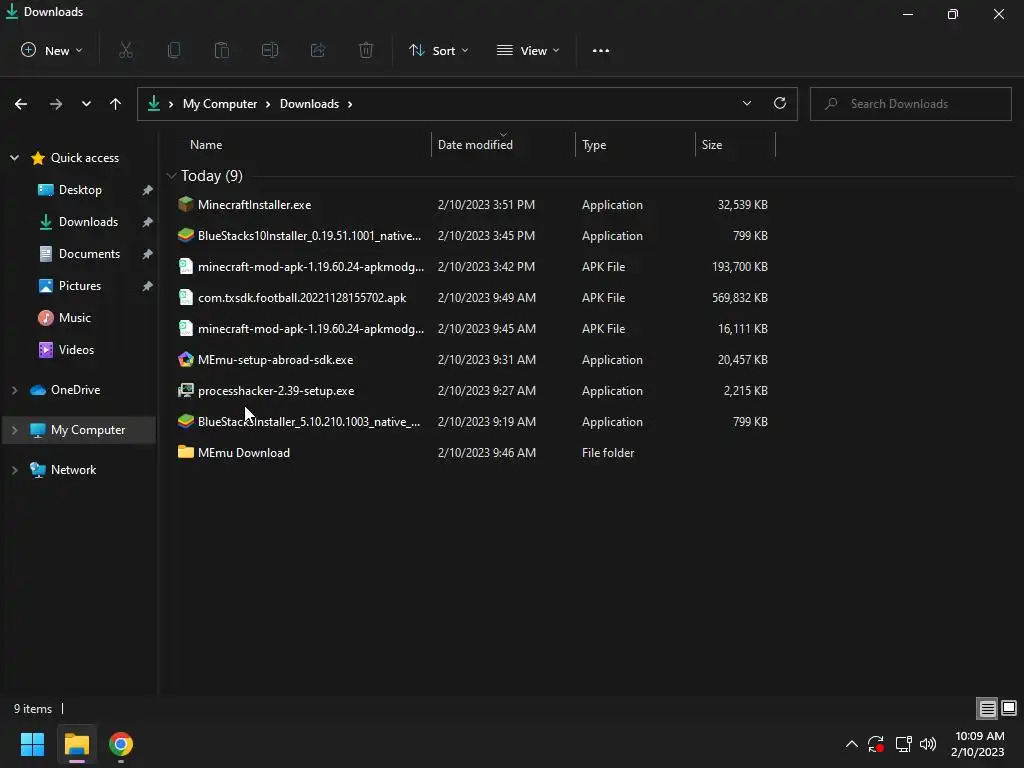Unpin Documents using its pin icon
This screenshot has width=1024, height=768.
148,253
